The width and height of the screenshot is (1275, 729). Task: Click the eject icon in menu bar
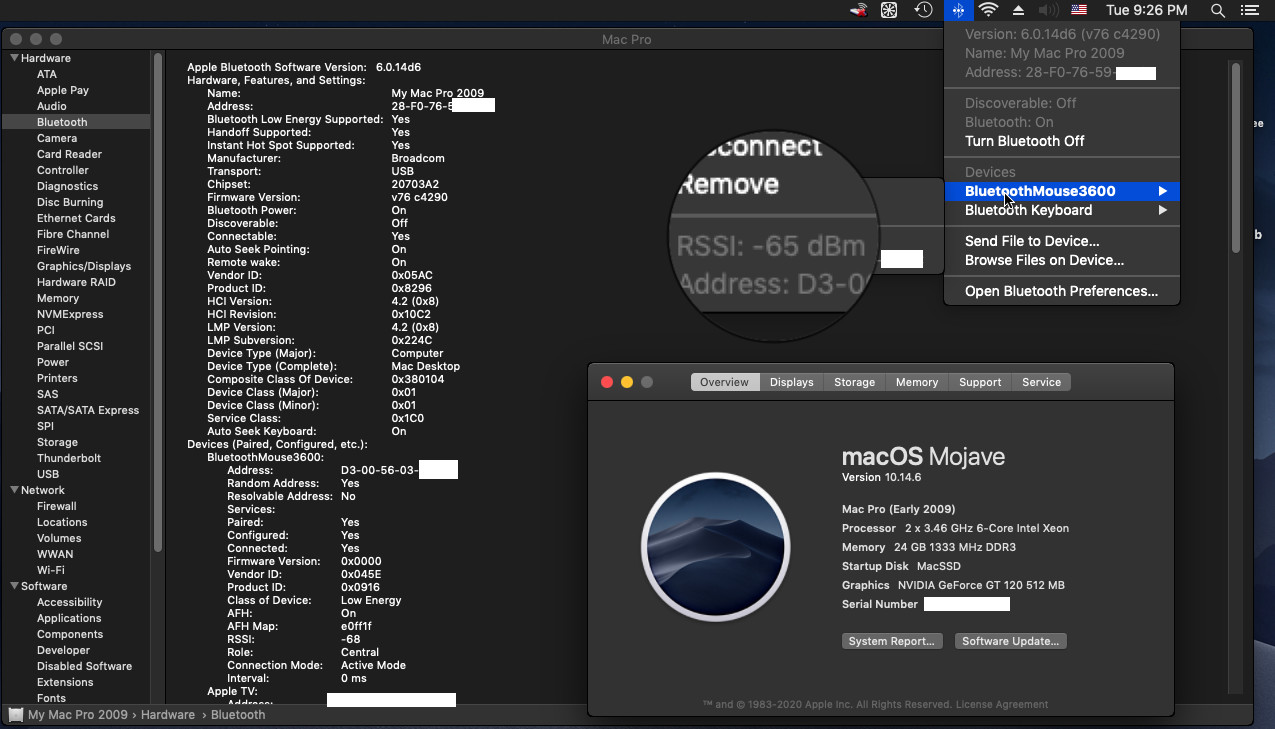(x=1018, y=10)
